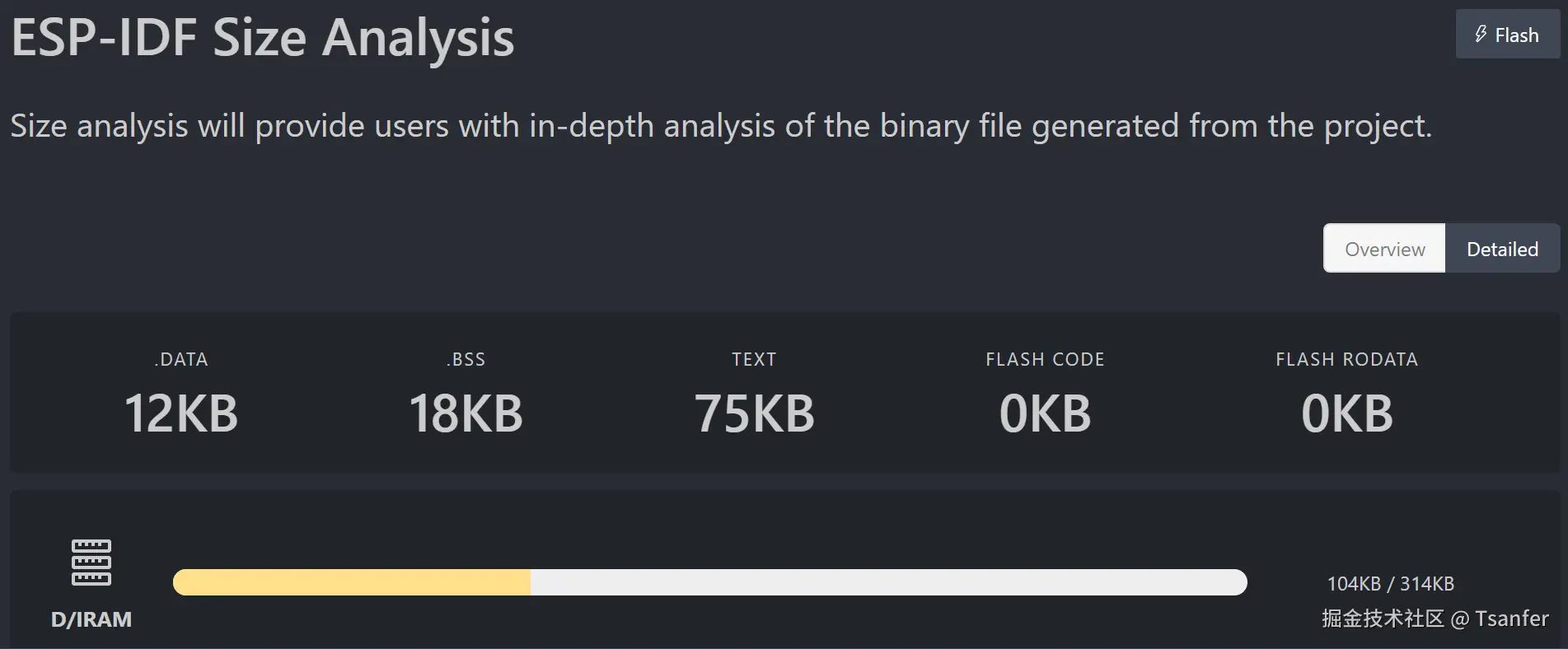Click the lightning bolt flash icon

pos(1481,35)
